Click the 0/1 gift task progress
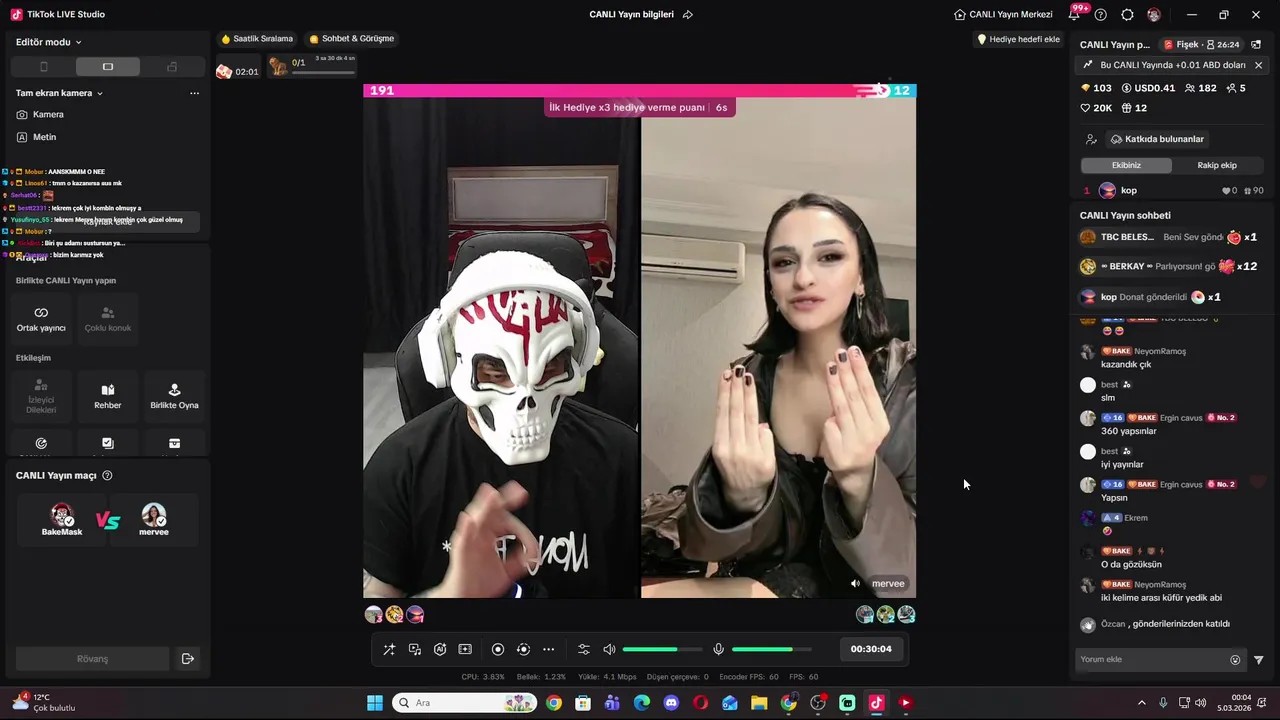This screenshot has width=1280, height=720. 312,66
